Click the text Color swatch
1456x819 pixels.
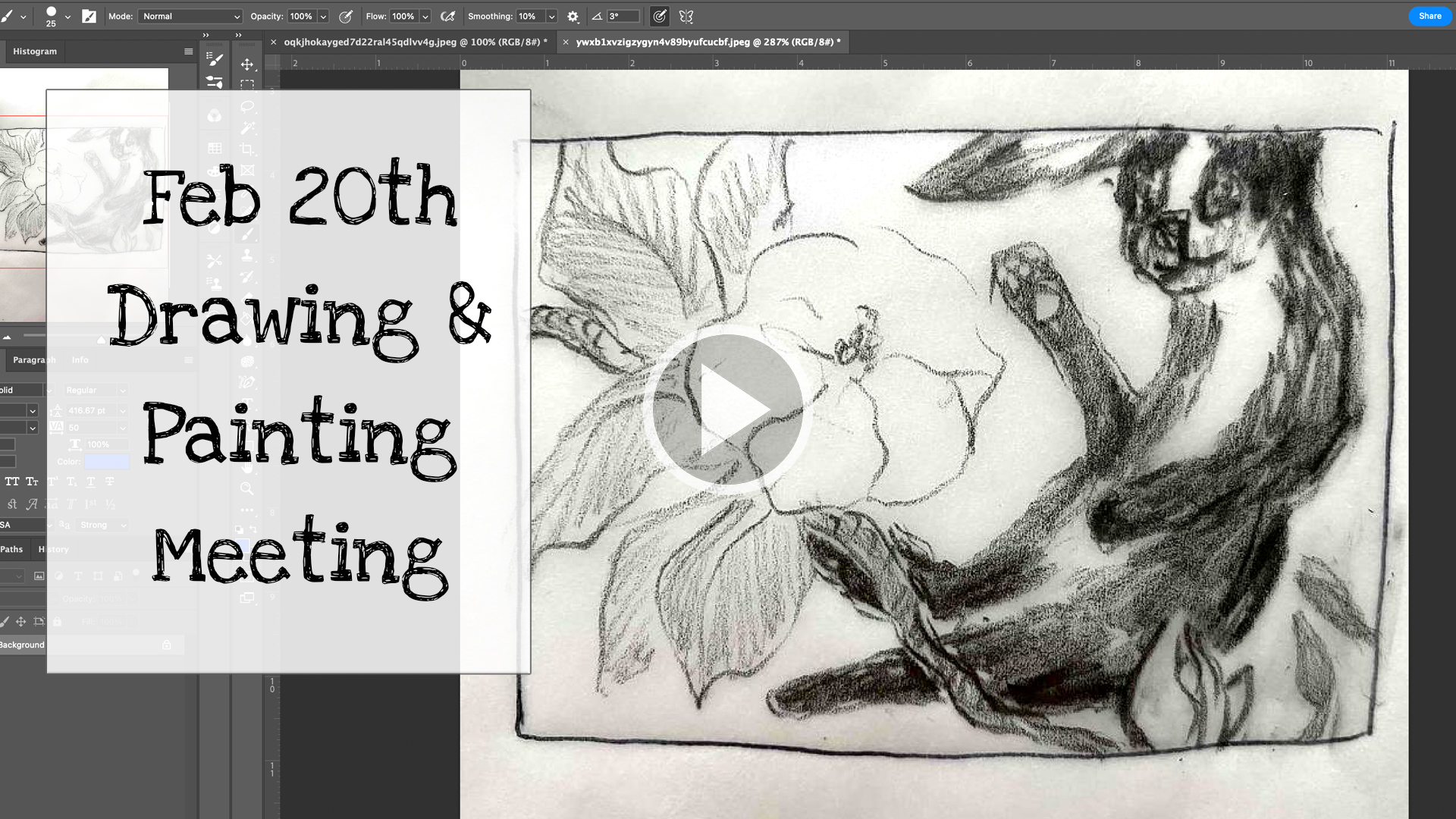[106, 461]
